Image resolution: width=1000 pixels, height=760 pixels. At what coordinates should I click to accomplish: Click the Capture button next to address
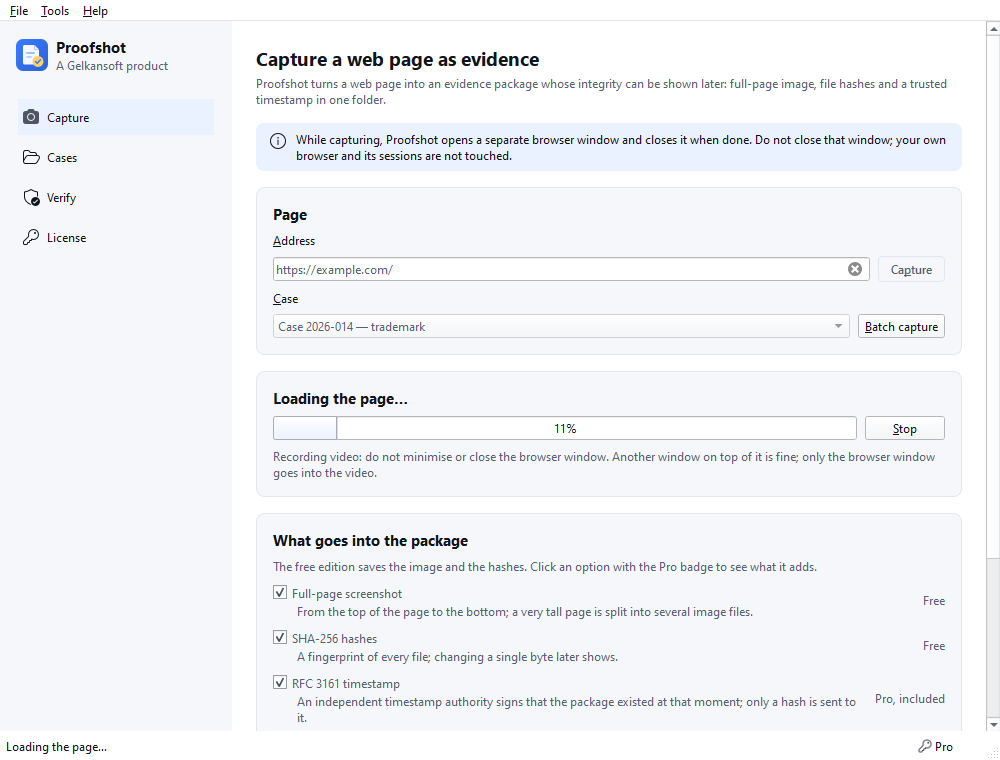pyautogui.click(x=911, y=269)
